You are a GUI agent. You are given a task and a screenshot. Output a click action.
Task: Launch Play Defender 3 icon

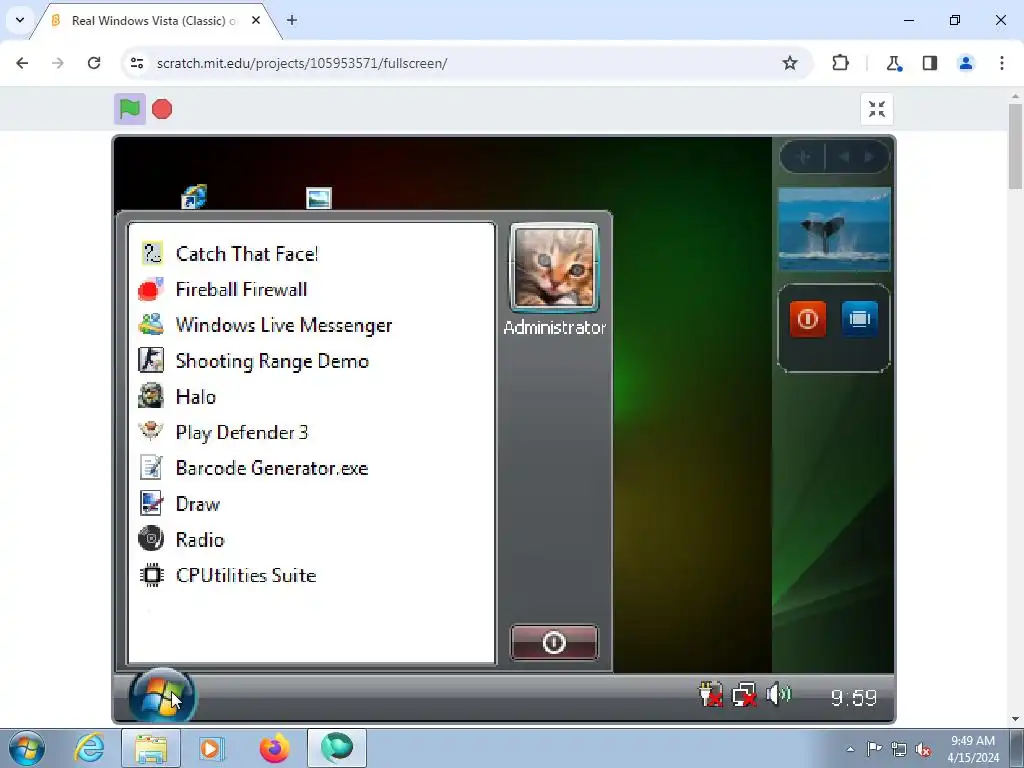151,431
